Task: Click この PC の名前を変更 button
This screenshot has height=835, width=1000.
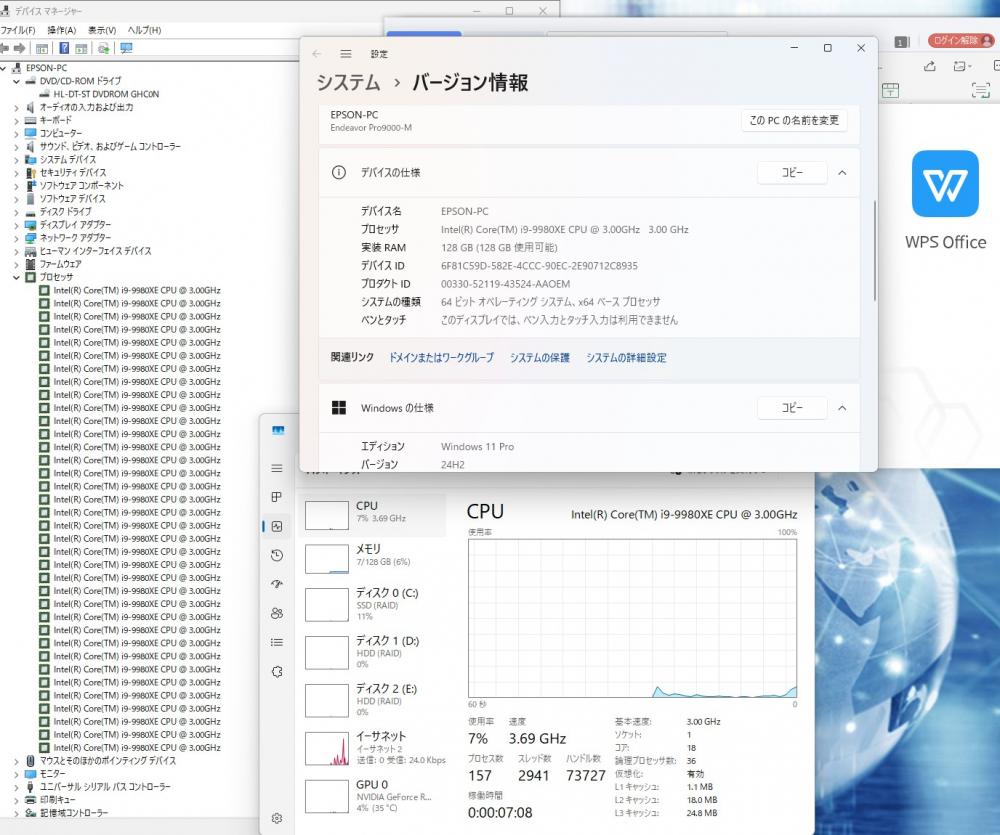Action: click(x=794, y=121)
